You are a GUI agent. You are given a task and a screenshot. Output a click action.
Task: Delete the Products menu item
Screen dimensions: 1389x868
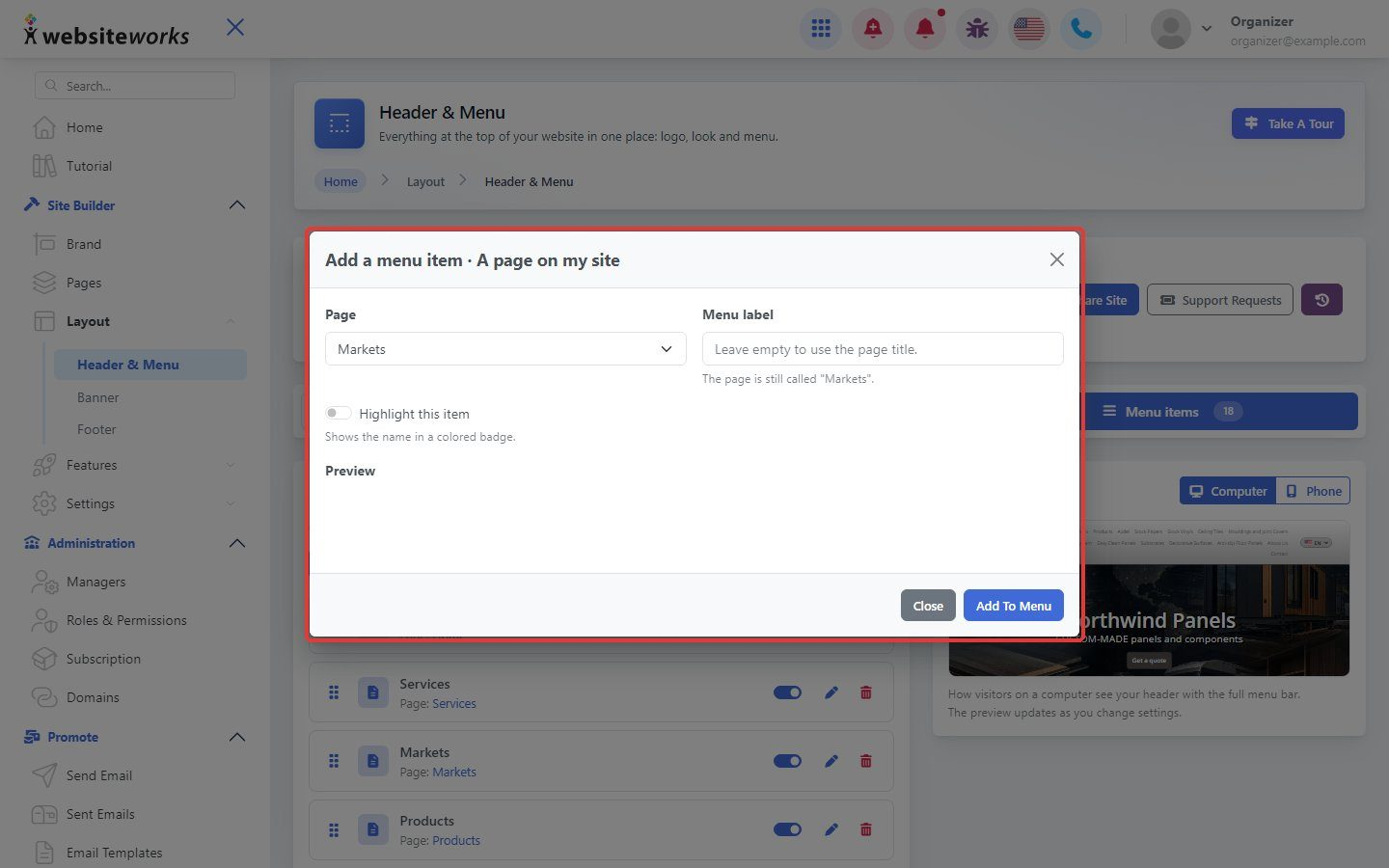(x=866, y=829)
